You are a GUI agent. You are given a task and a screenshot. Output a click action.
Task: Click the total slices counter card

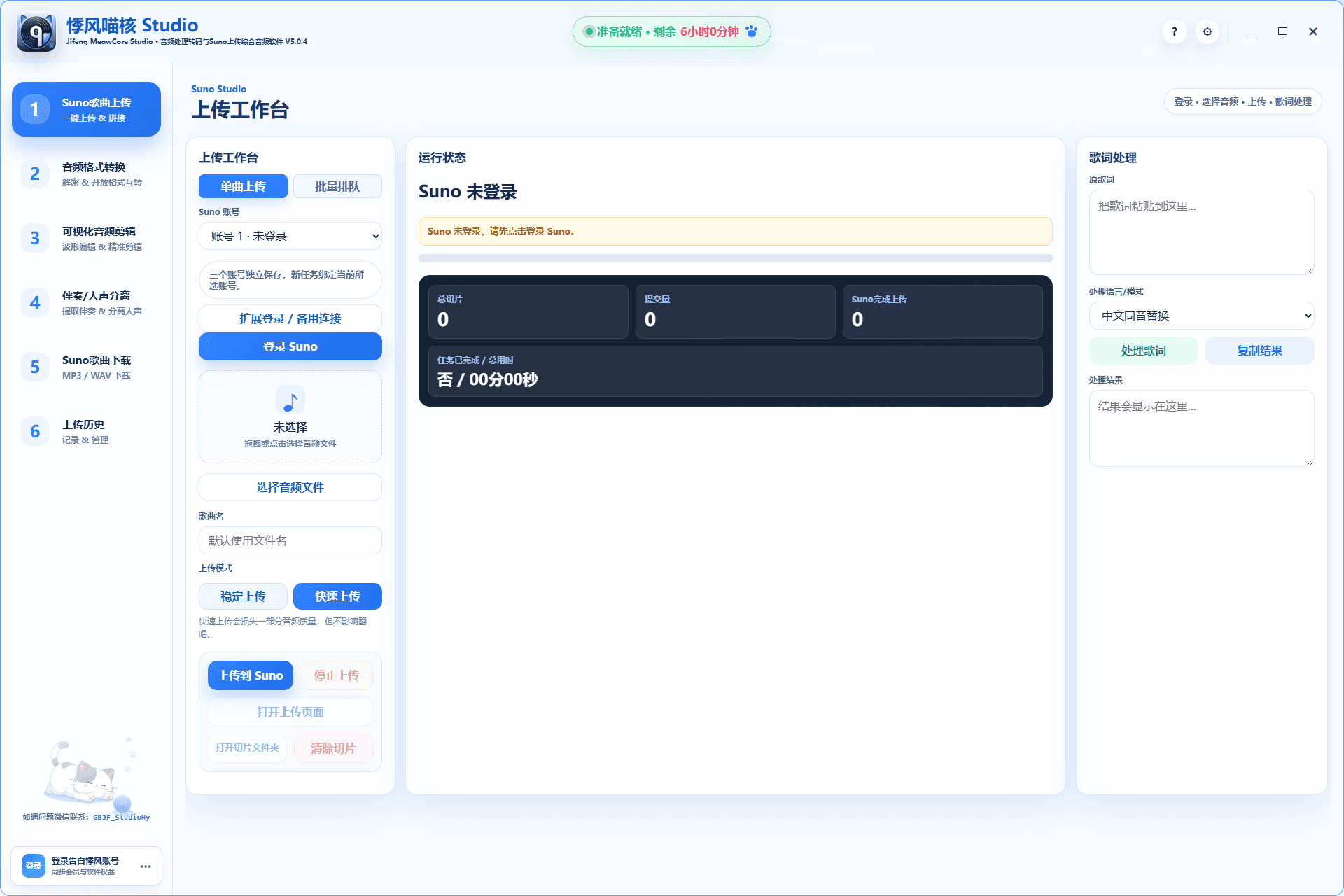click(528, 311)
